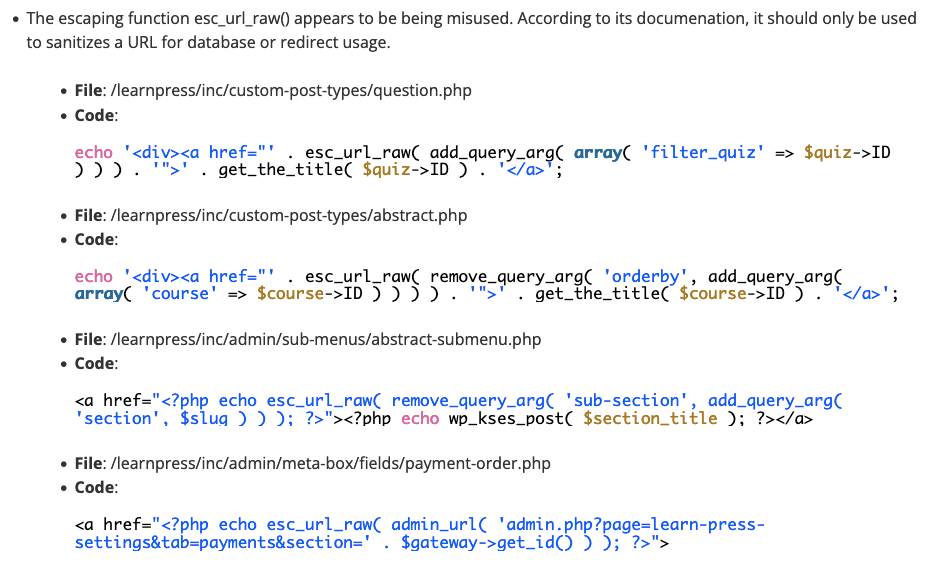
Task: Select file path /learnpress/inc/admin/sub-menus/abstract-submenu.php
Action: 326,340
